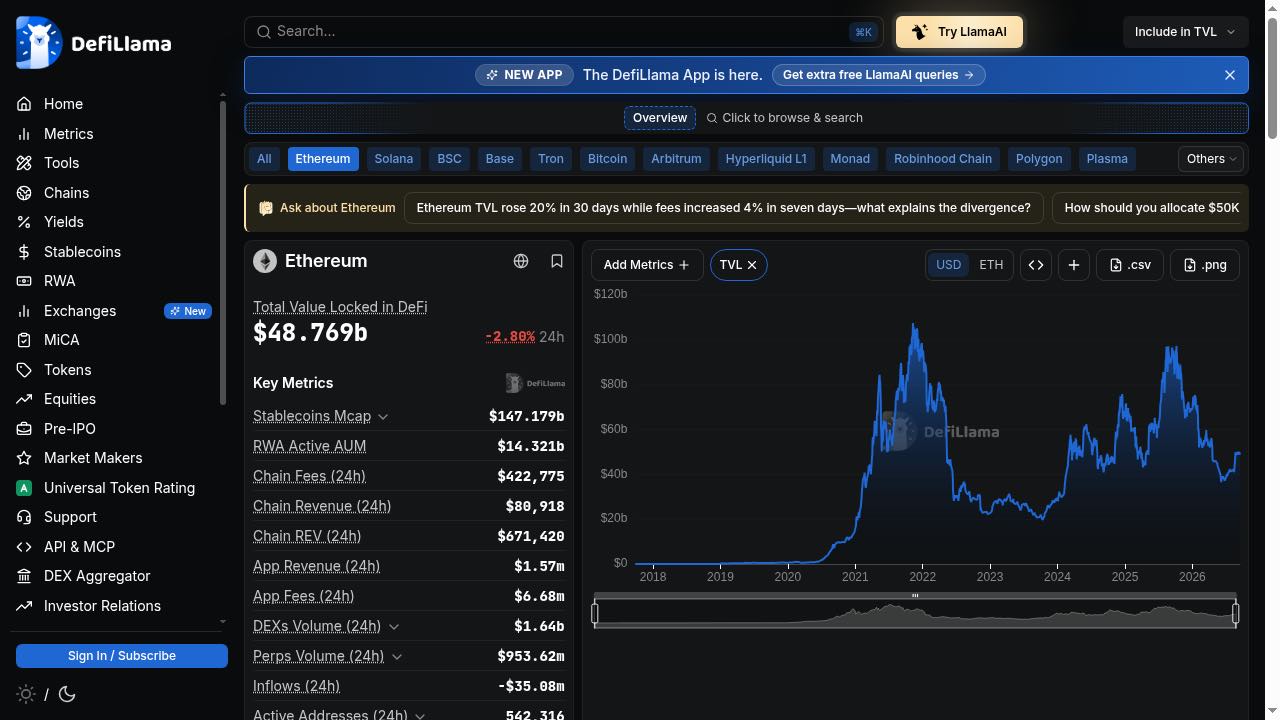Click Ethereum website globe icon
The width and height of the screenshot is (1280, 720).
click(x=521, y=261)
